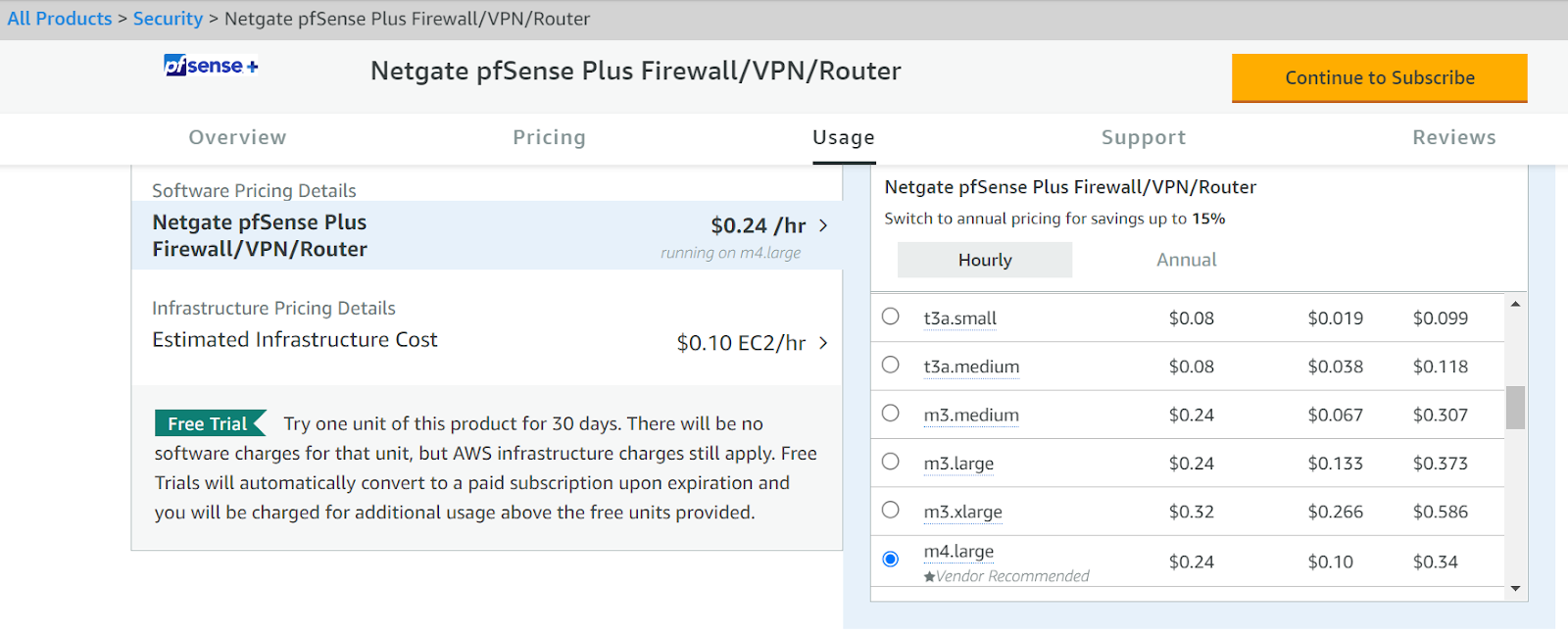Click the pfSense+ logo
This screenshot has height=637, width=1568.
click(209, 65)
